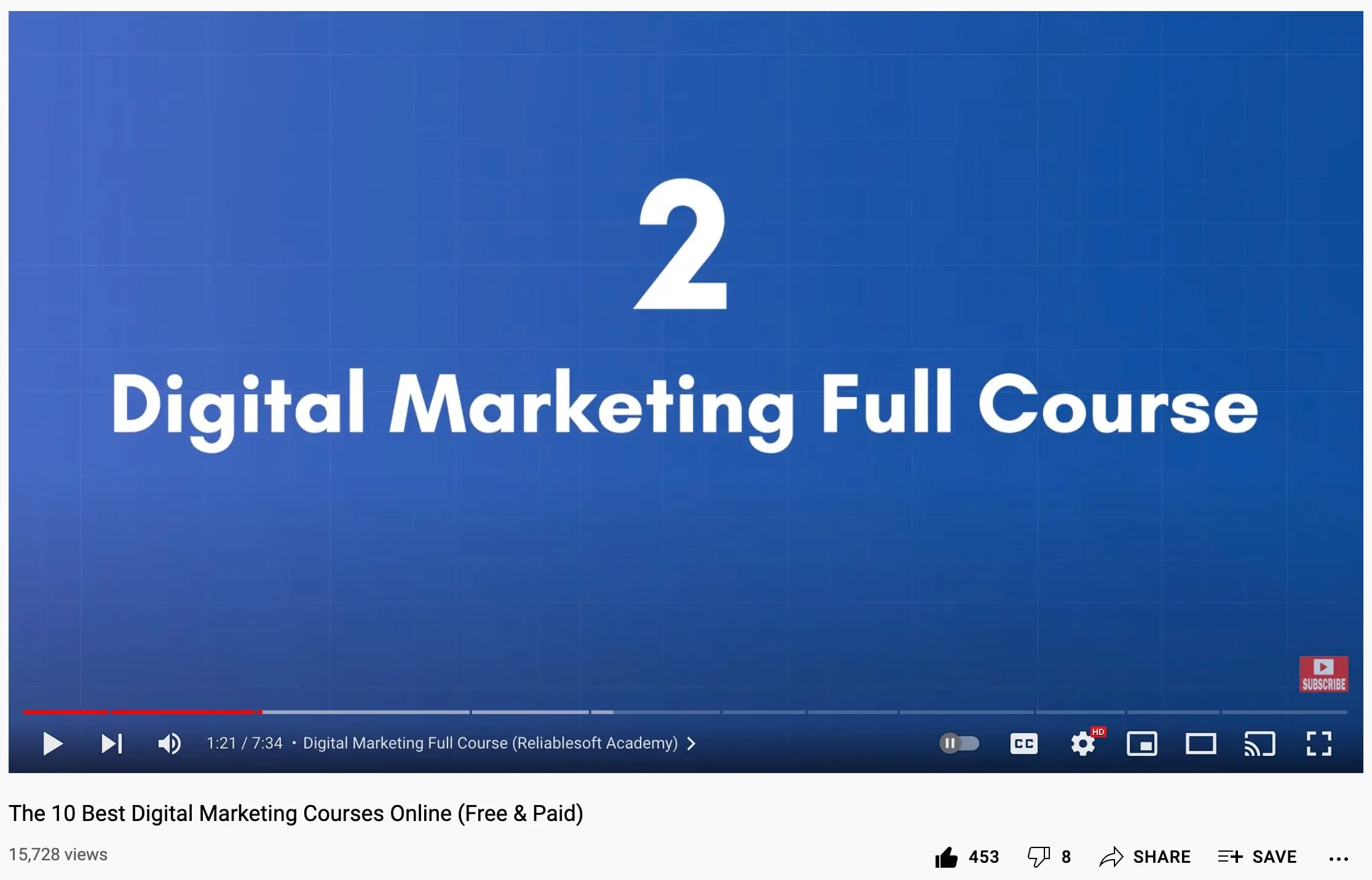Open the Digital Marketing Full Course chapter title

pyautogui.click(x=490, y=744)
